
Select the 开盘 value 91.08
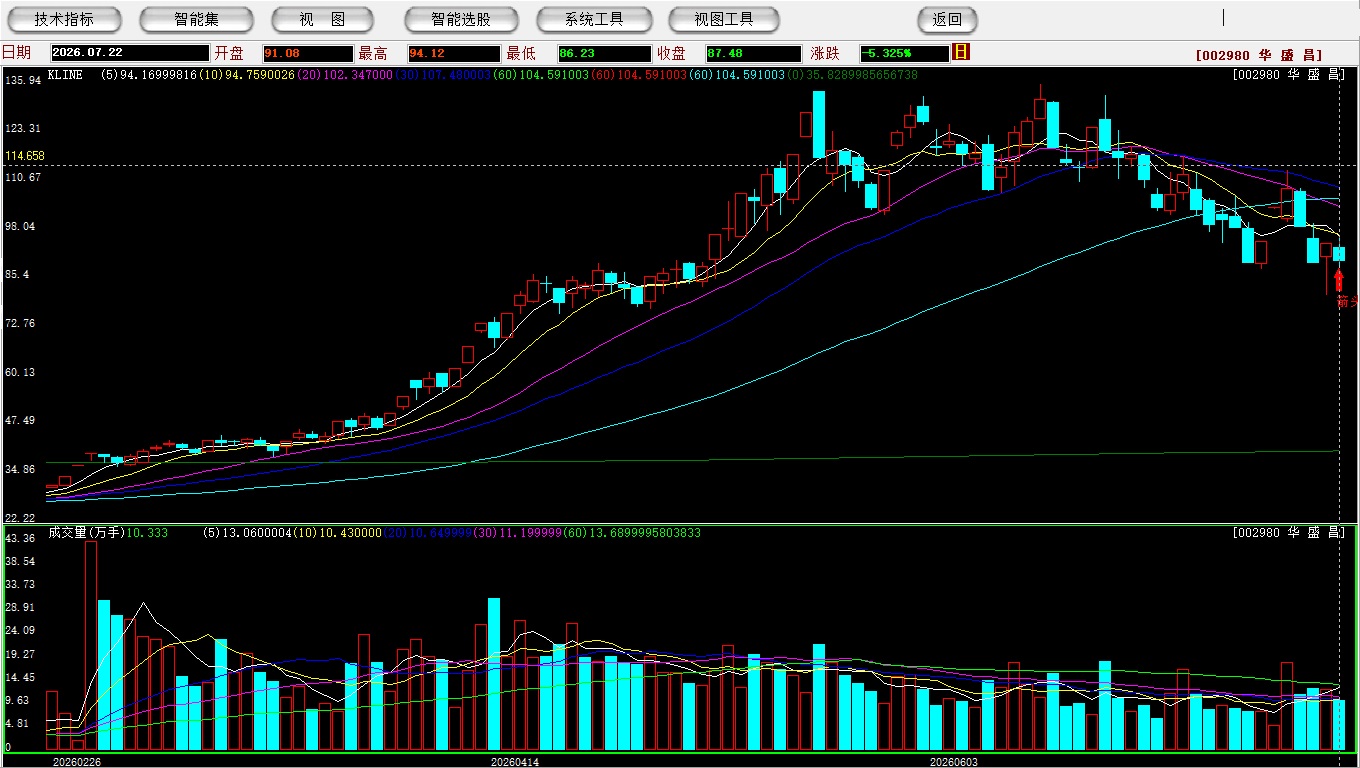pos(307,53)
